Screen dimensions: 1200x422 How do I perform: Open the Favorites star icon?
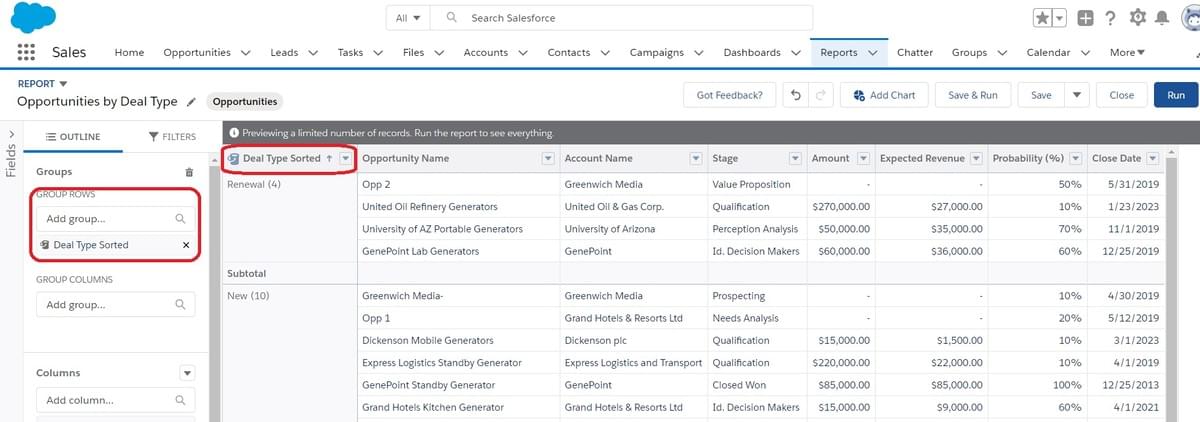pyautogui.click(x=1042, y=18)
